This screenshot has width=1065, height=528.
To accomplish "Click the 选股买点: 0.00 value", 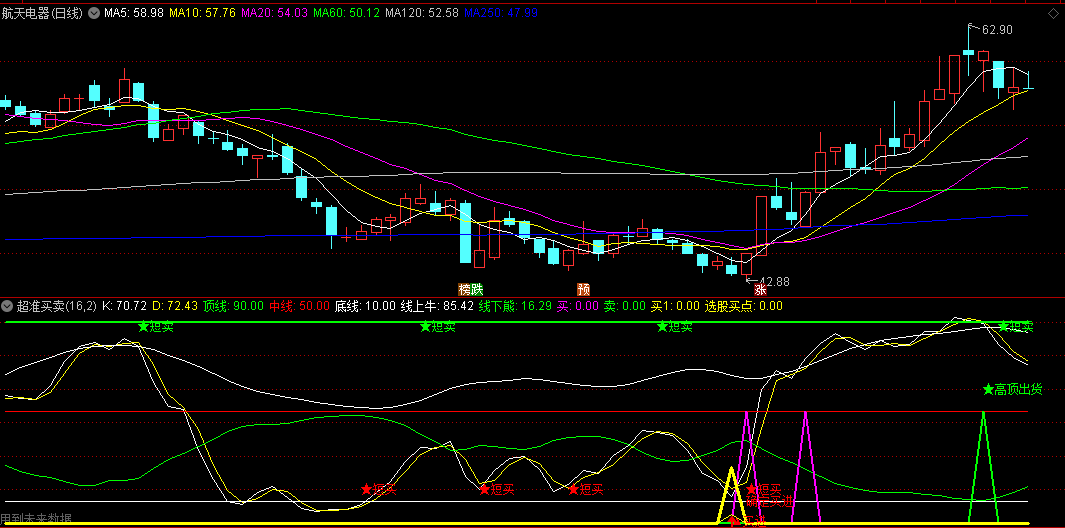I will pyautogui.click(x=744, y=306).
